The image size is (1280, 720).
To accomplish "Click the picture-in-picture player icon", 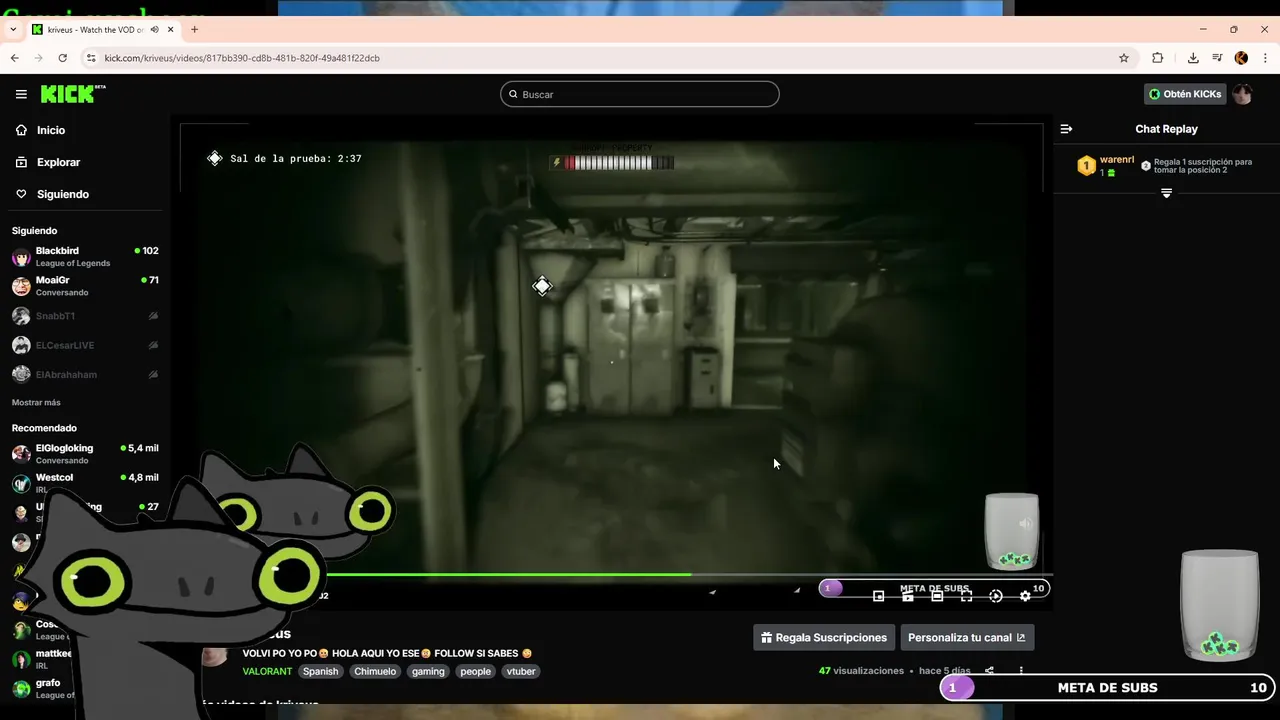I will [878, 596].
